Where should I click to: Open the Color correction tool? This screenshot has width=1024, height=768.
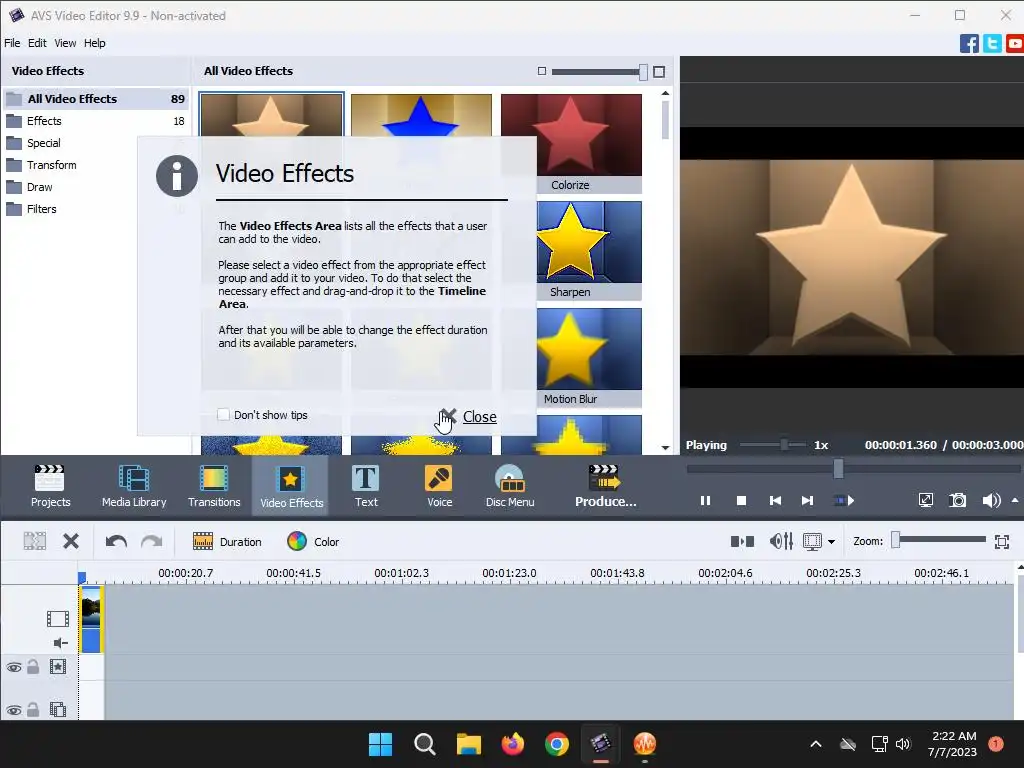pyautogui.click(x=313, y=541)
